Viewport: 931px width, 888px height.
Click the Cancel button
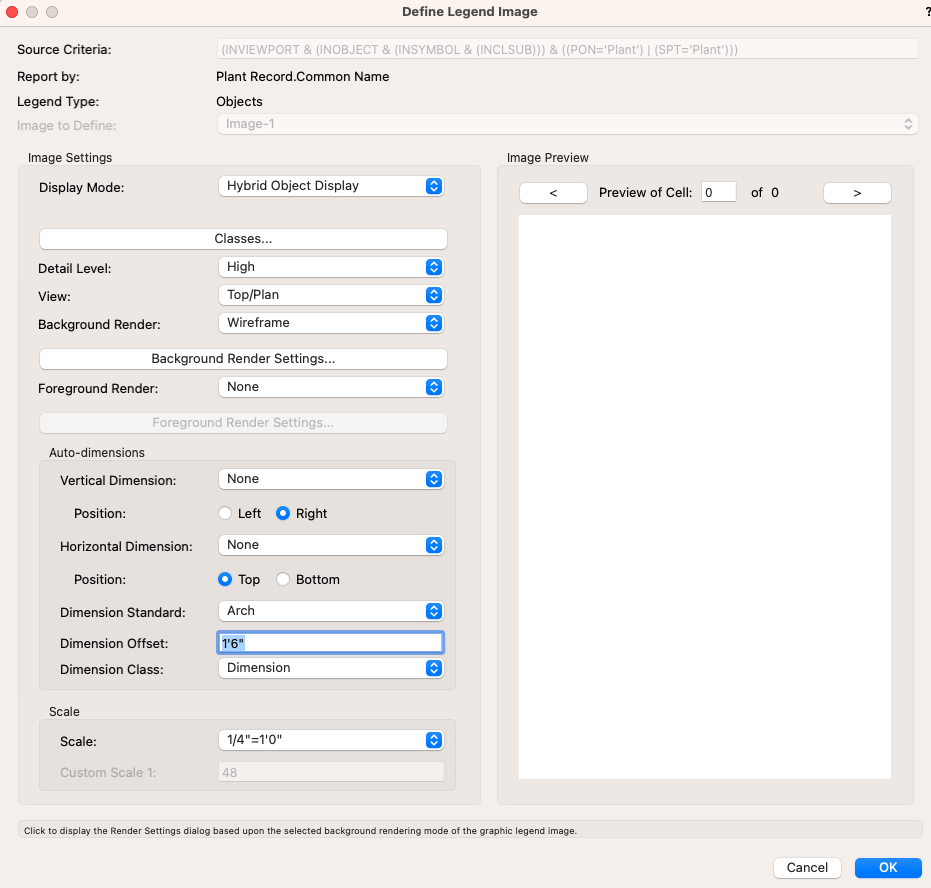coord(807,868)
